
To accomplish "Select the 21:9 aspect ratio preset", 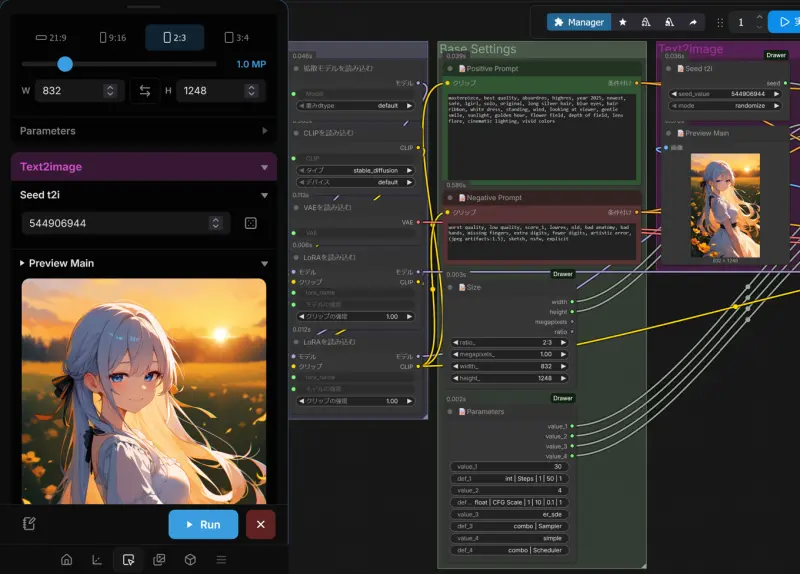I will tap(51, 38).
